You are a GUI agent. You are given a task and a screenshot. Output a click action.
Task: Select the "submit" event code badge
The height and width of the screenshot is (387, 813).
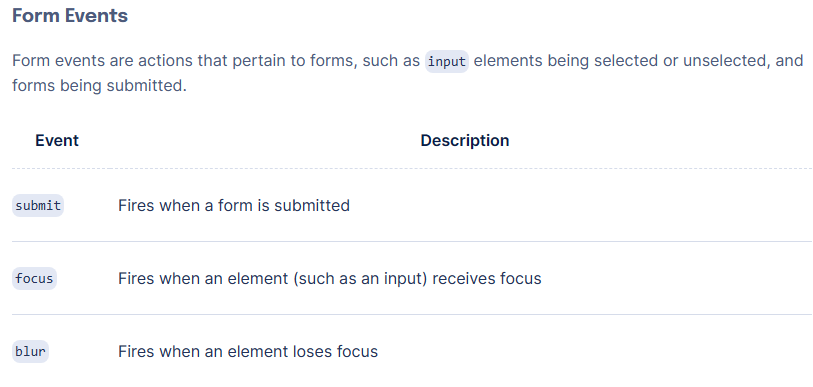[x=38, y=205]
